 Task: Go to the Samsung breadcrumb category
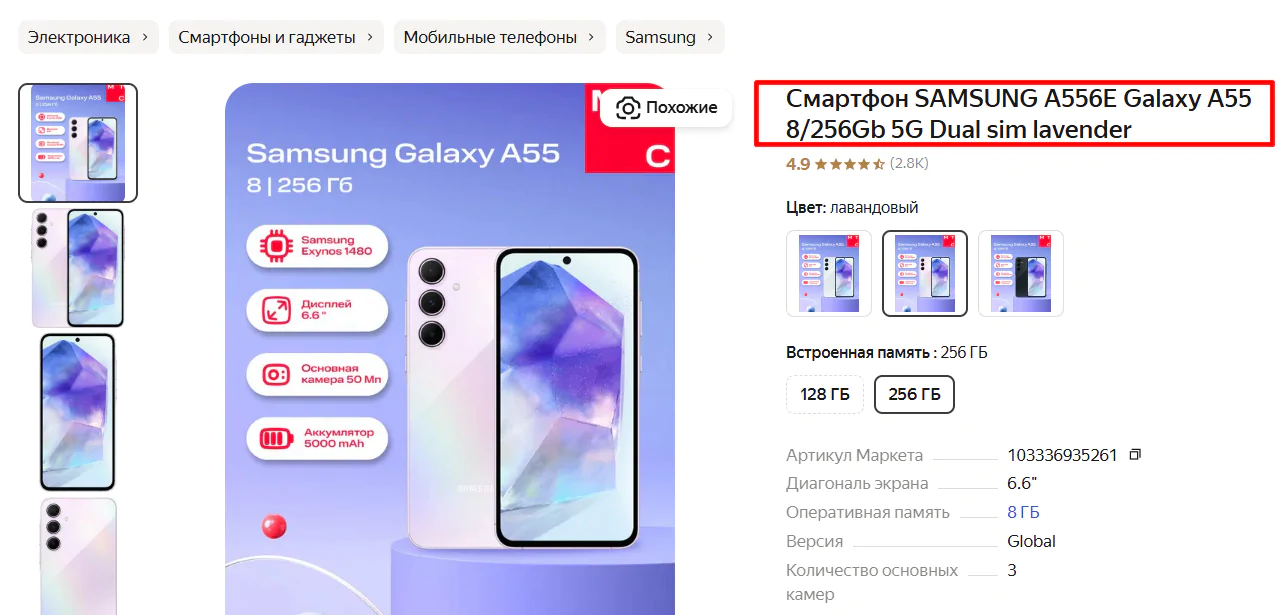pos(670,37)
